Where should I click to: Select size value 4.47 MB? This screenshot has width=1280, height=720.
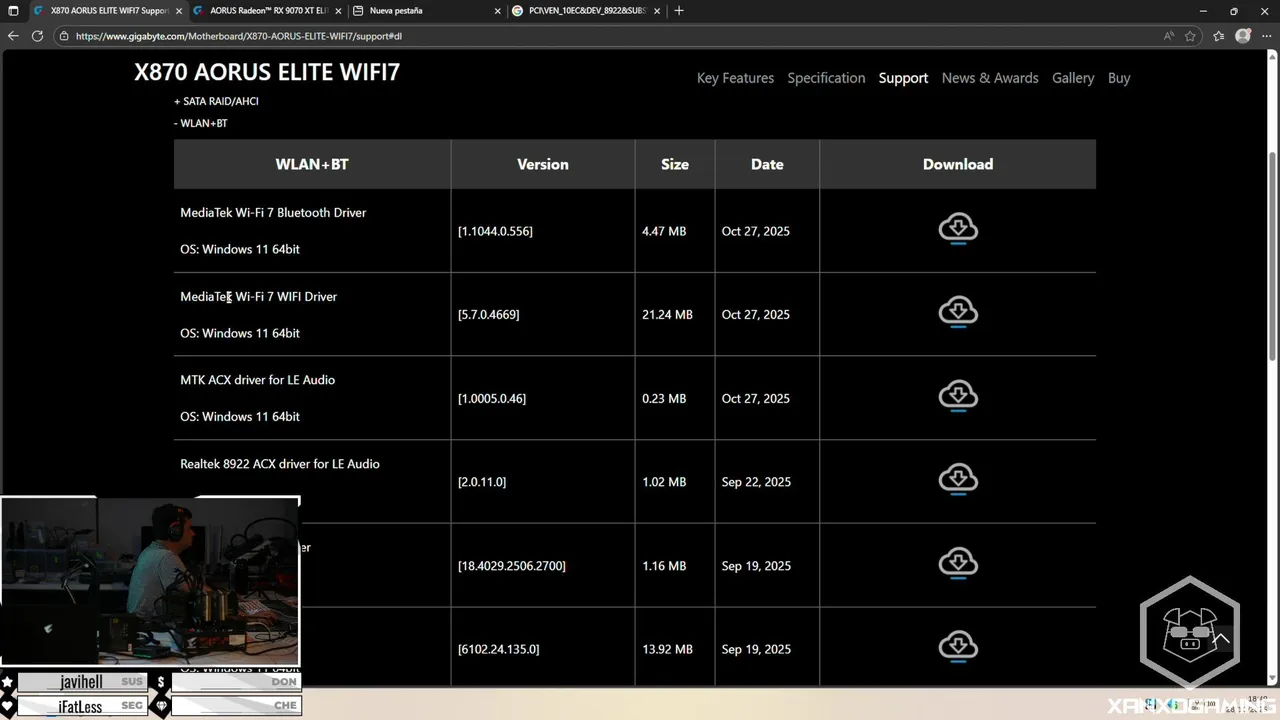point(664,231)
